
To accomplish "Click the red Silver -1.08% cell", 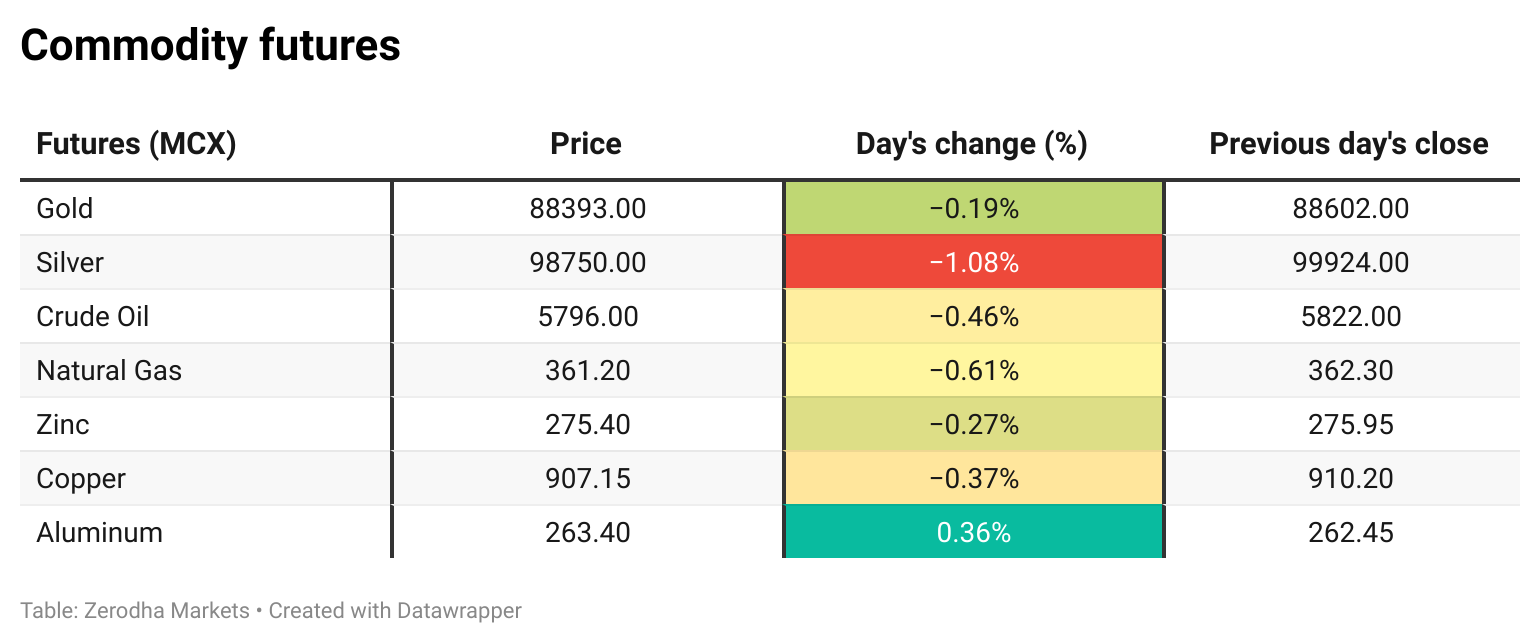I will pos(973,263).
